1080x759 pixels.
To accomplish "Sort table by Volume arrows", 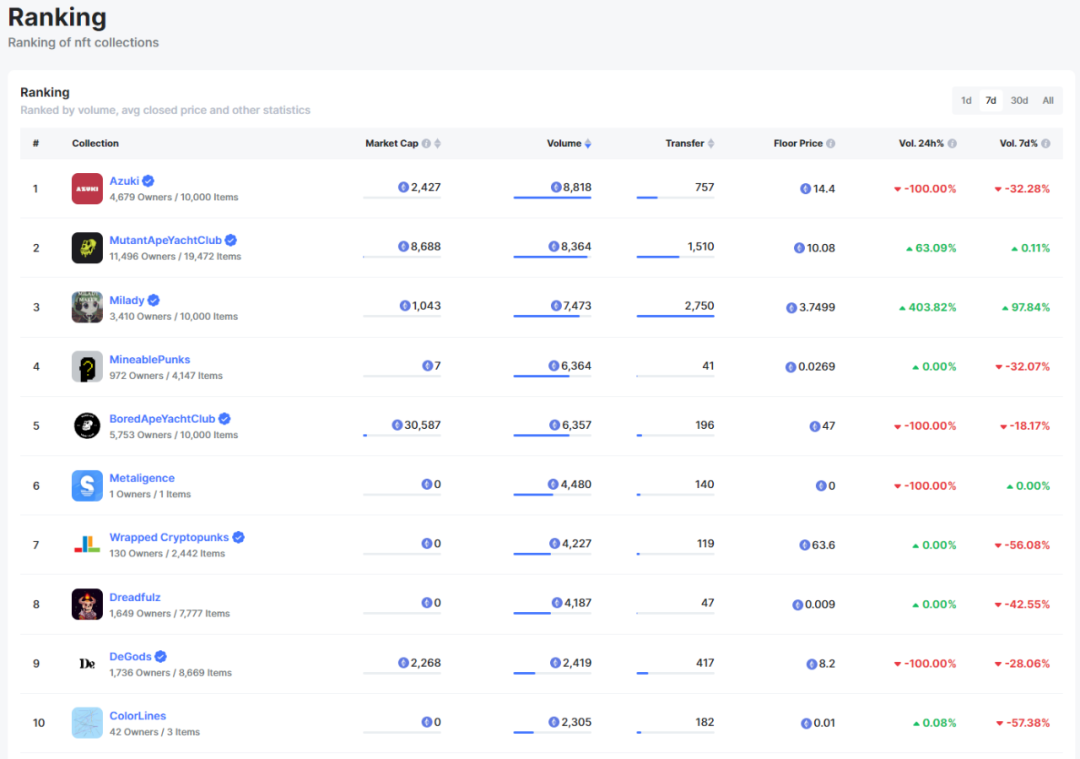I will (x=588, y=143).
